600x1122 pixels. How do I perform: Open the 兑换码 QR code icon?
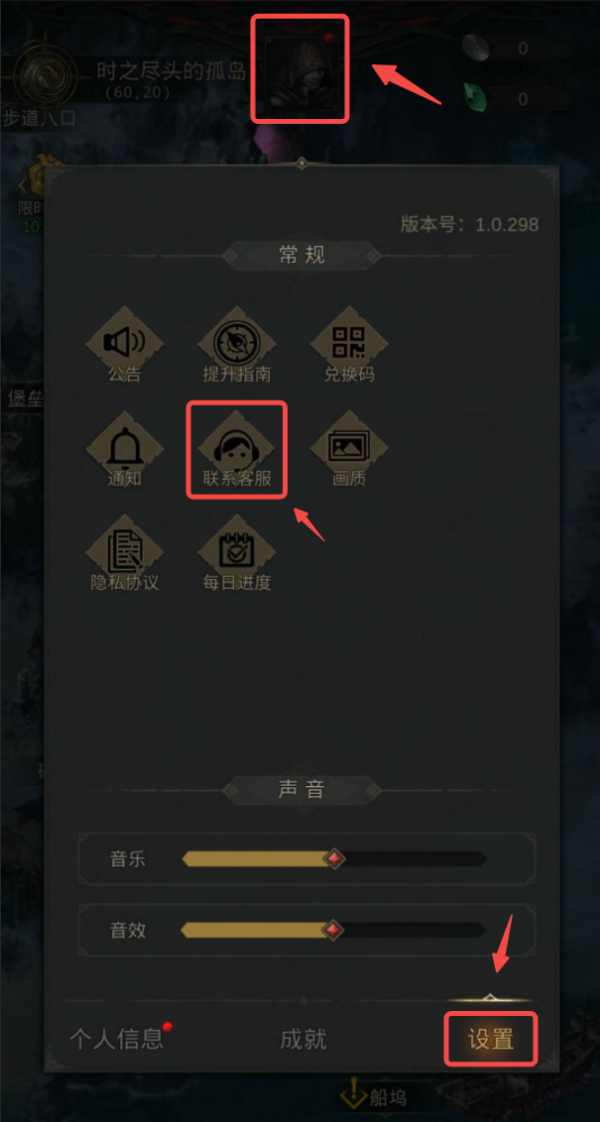coord(349,344)
